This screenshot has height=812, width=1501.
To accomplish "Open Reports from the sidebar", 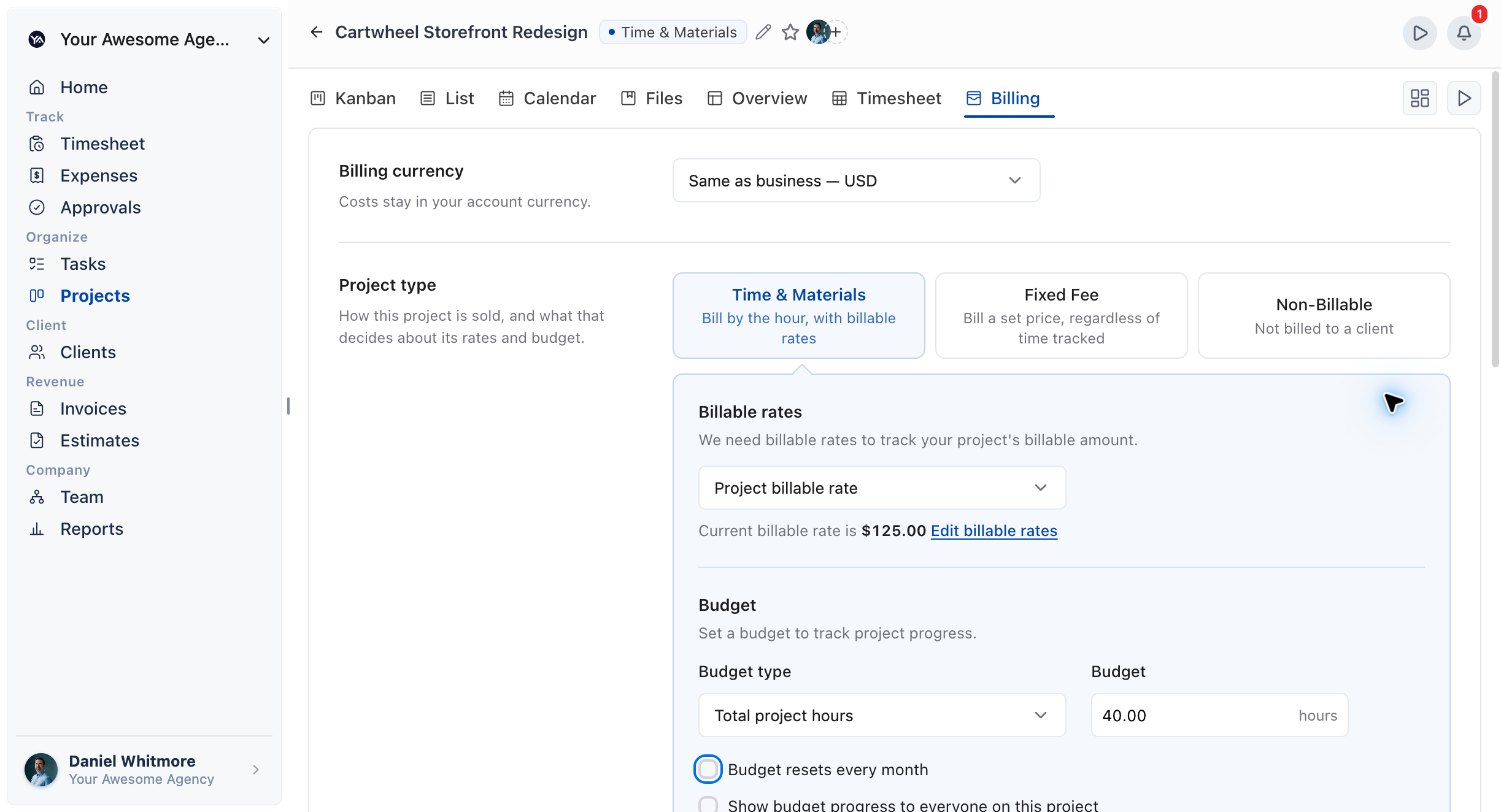I will pos(91,529).
